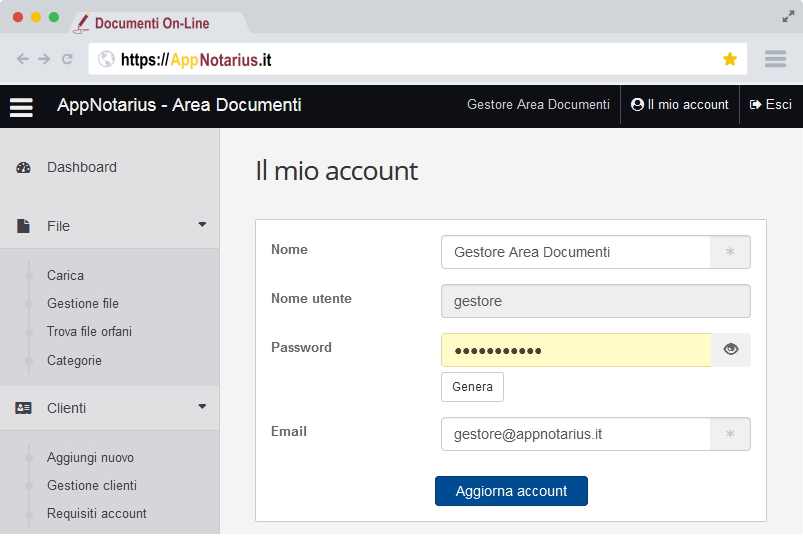Open Il mio account in top bar
Screen dimensions: 803x537
(x=680, y=105)
